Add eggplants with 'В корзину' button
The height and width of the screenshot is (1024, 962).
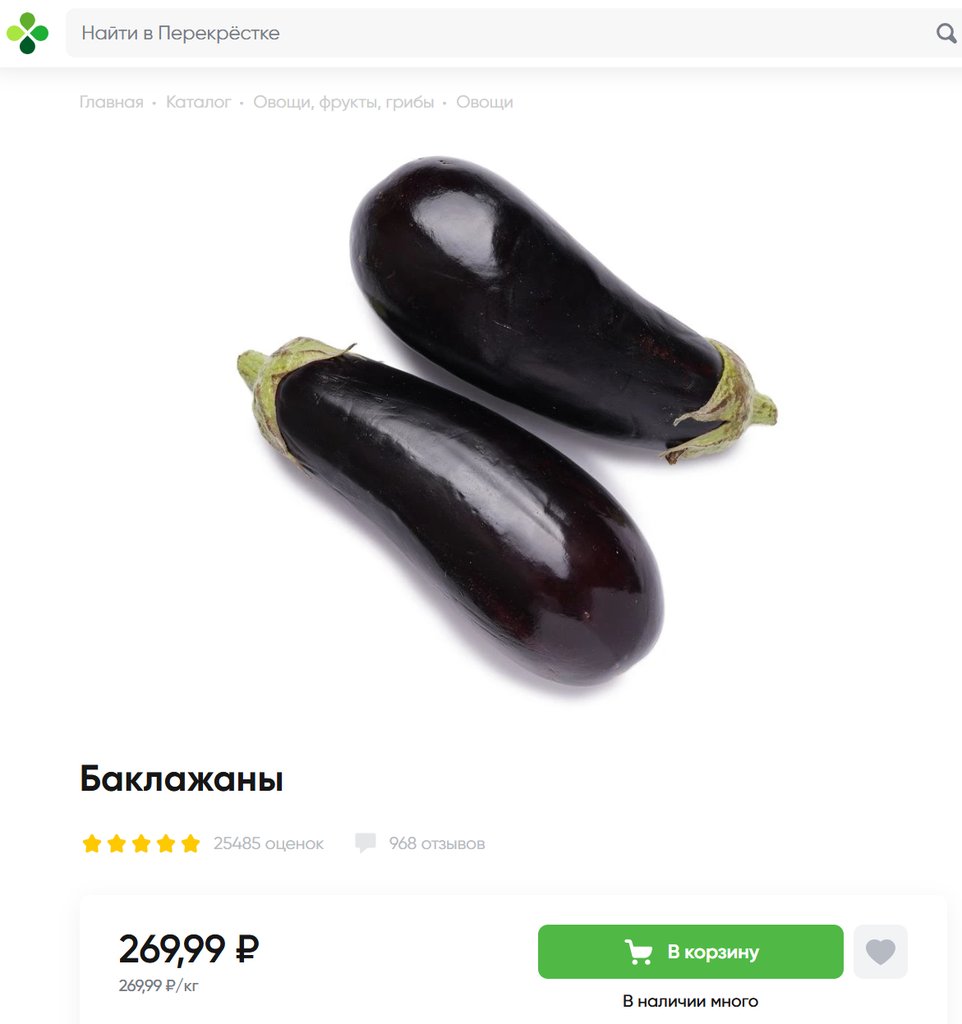point(690,952)
